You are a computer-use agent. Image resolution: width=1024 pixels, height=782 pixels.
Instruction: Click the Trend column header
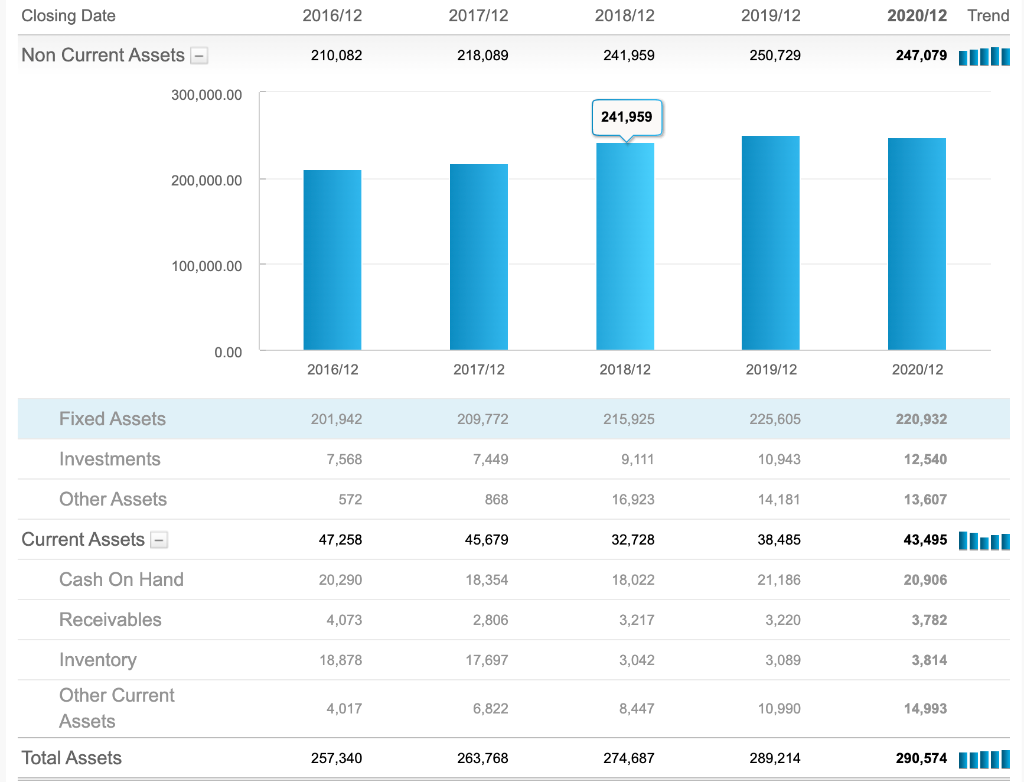pyautogui.click(x=988, y=16)
